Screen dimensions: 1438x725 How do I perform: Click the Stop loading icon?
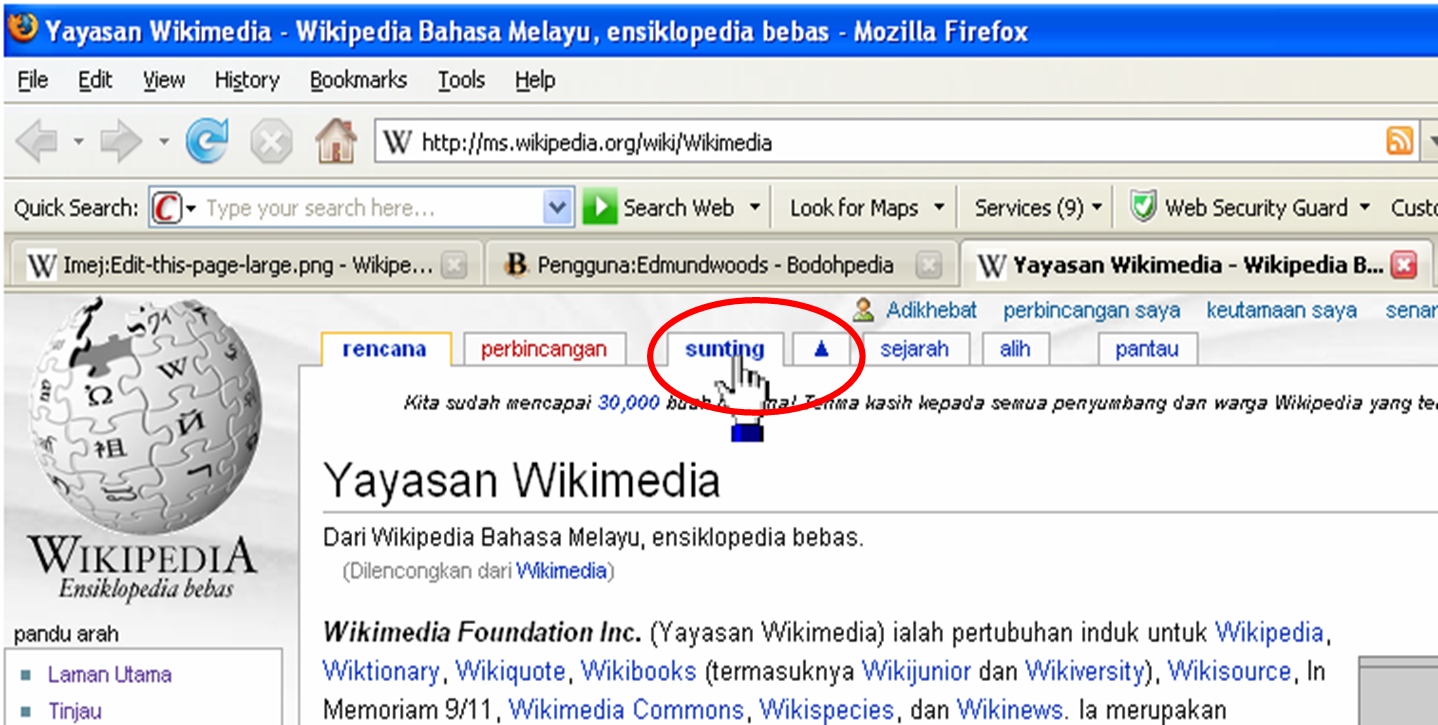(x=271, y=143)
